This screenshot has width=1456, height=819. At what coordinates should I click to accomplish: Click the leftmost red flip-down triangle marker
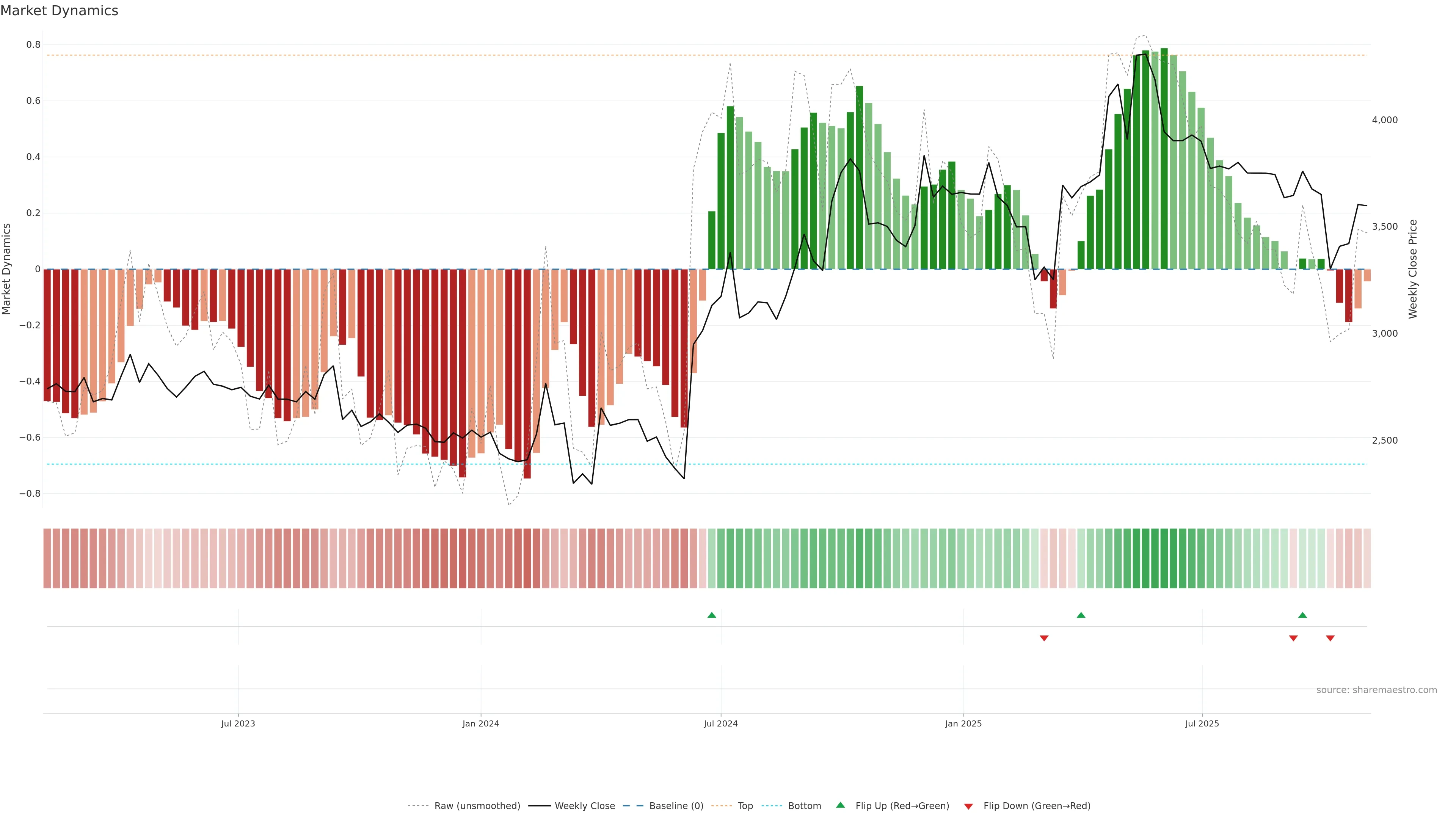coord(1044,638)
